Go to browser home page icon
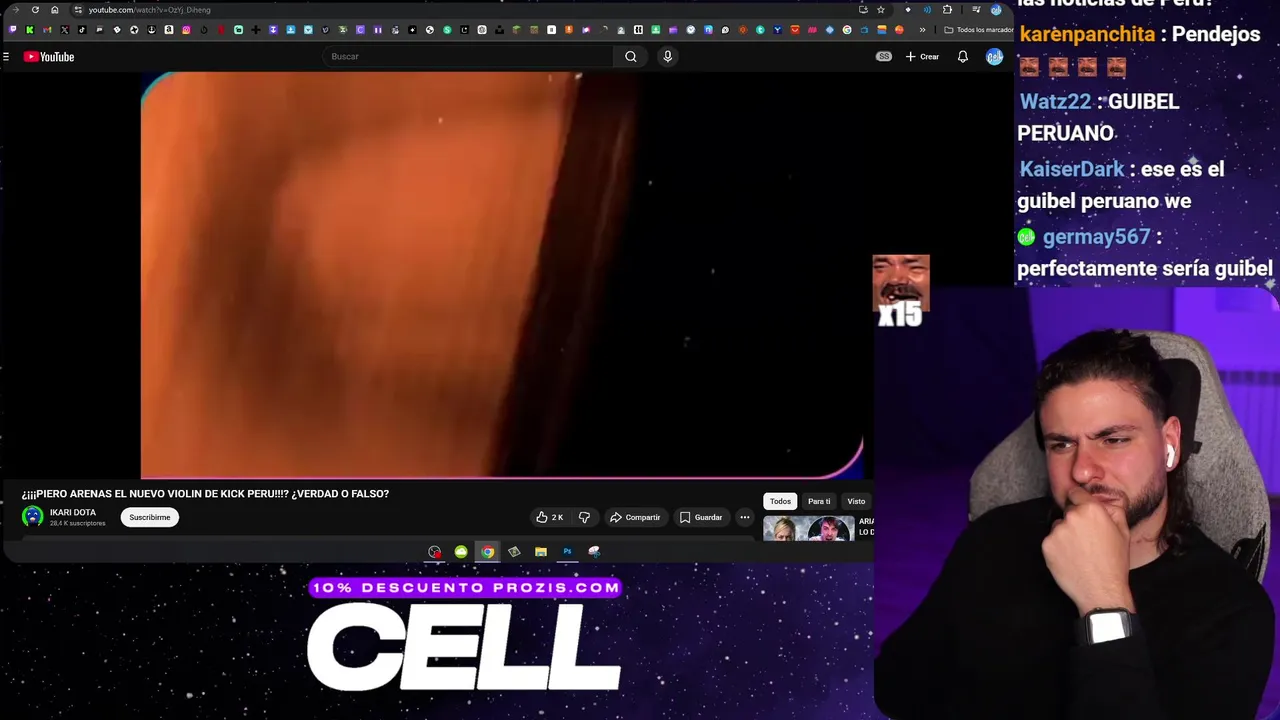This screenshot has height=720, width=1280. click(54, 10)
